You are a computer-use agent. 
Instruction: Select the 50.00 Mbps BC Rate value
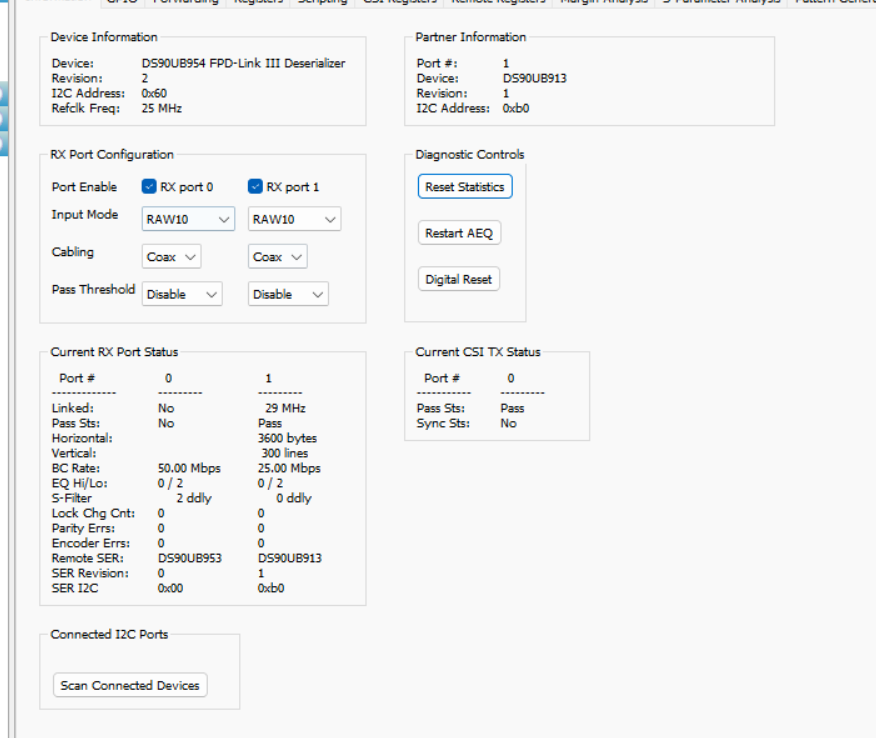coord(189,468)
